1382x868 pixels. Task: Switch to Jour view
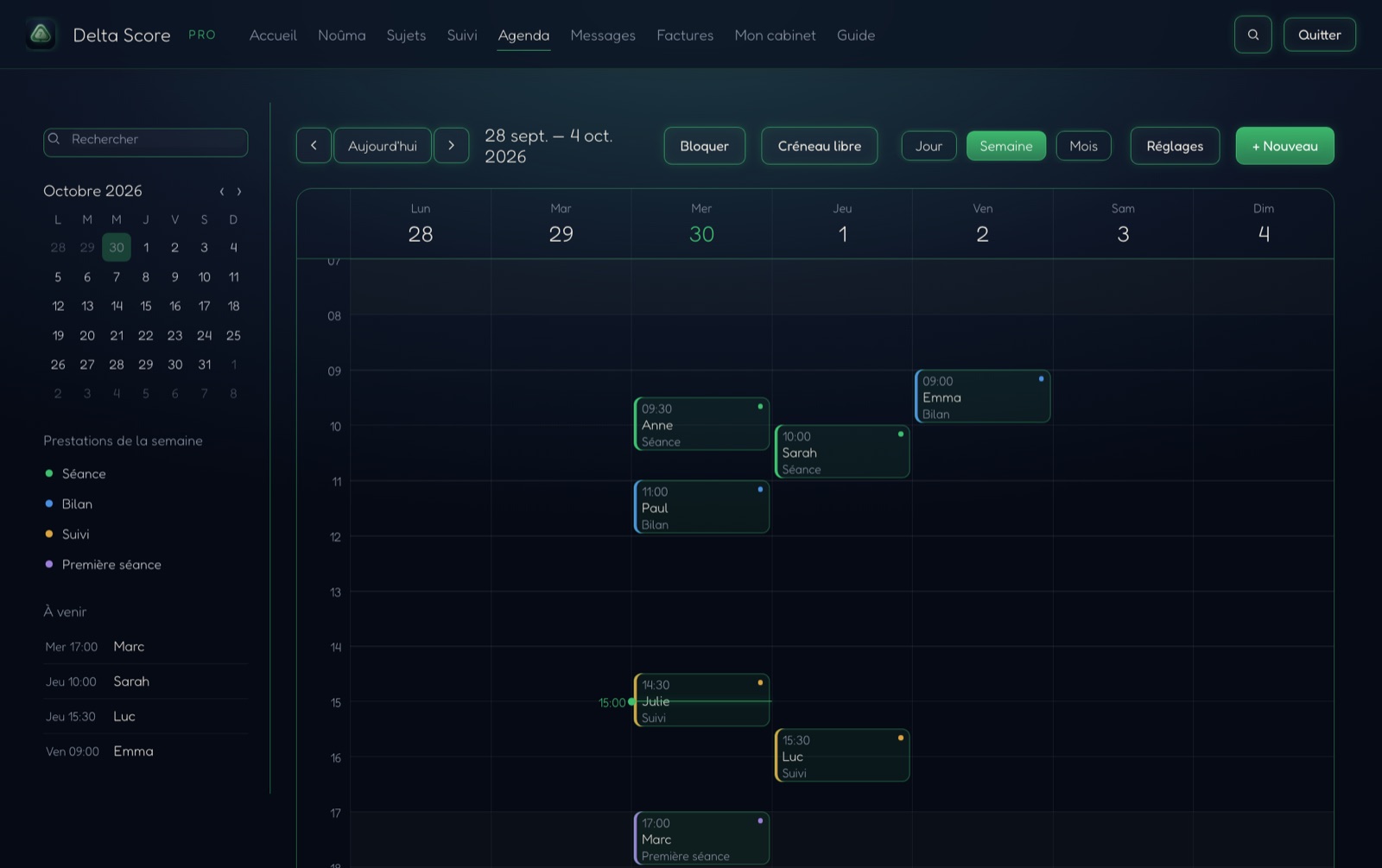(929, 146)
